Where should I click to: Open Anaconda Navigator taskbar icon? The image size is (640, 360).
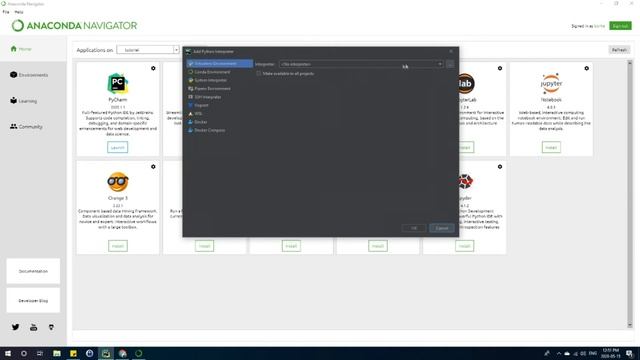139,353
